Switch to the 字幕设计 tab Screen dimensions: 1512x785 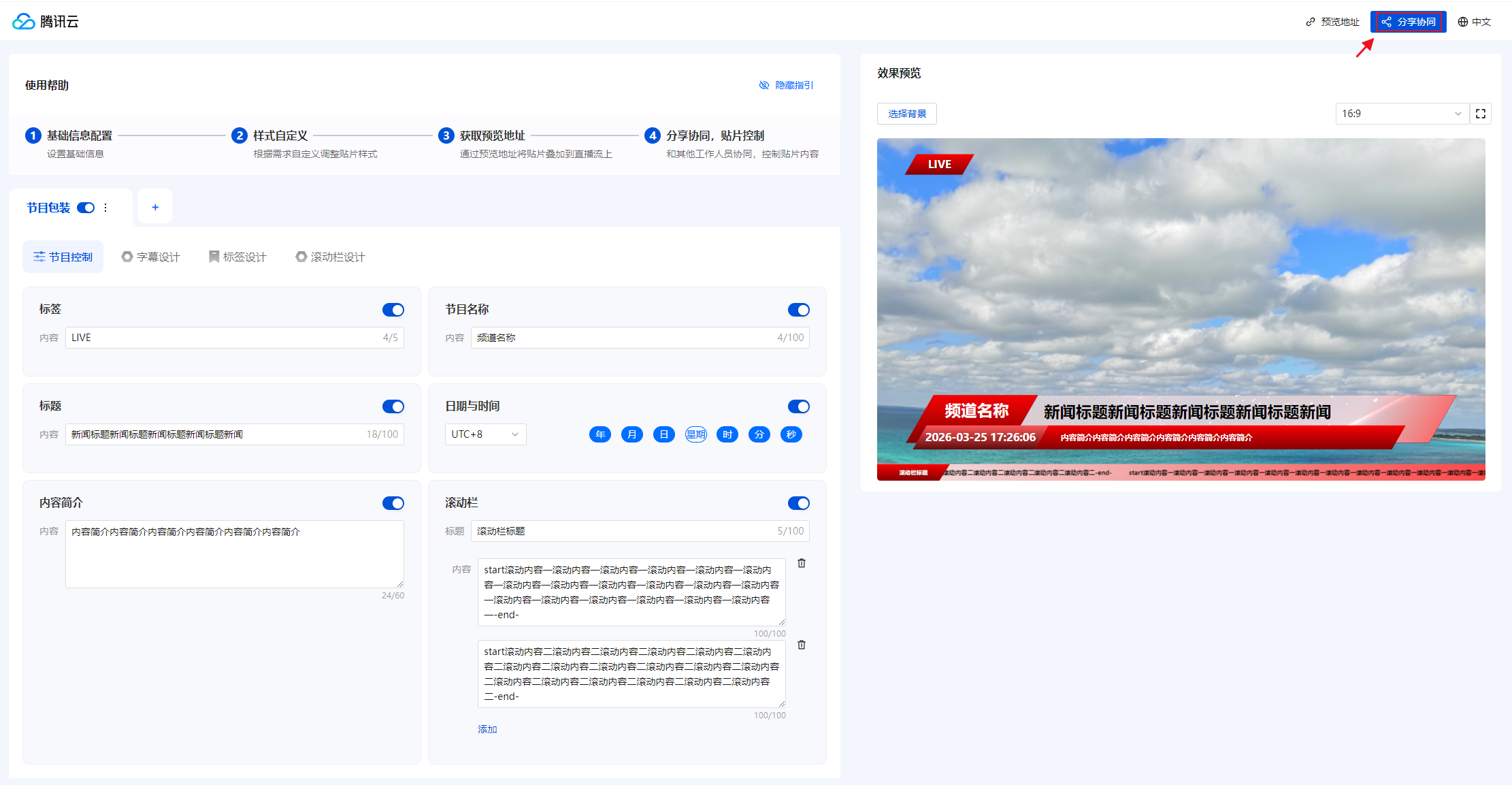[150, 257]
